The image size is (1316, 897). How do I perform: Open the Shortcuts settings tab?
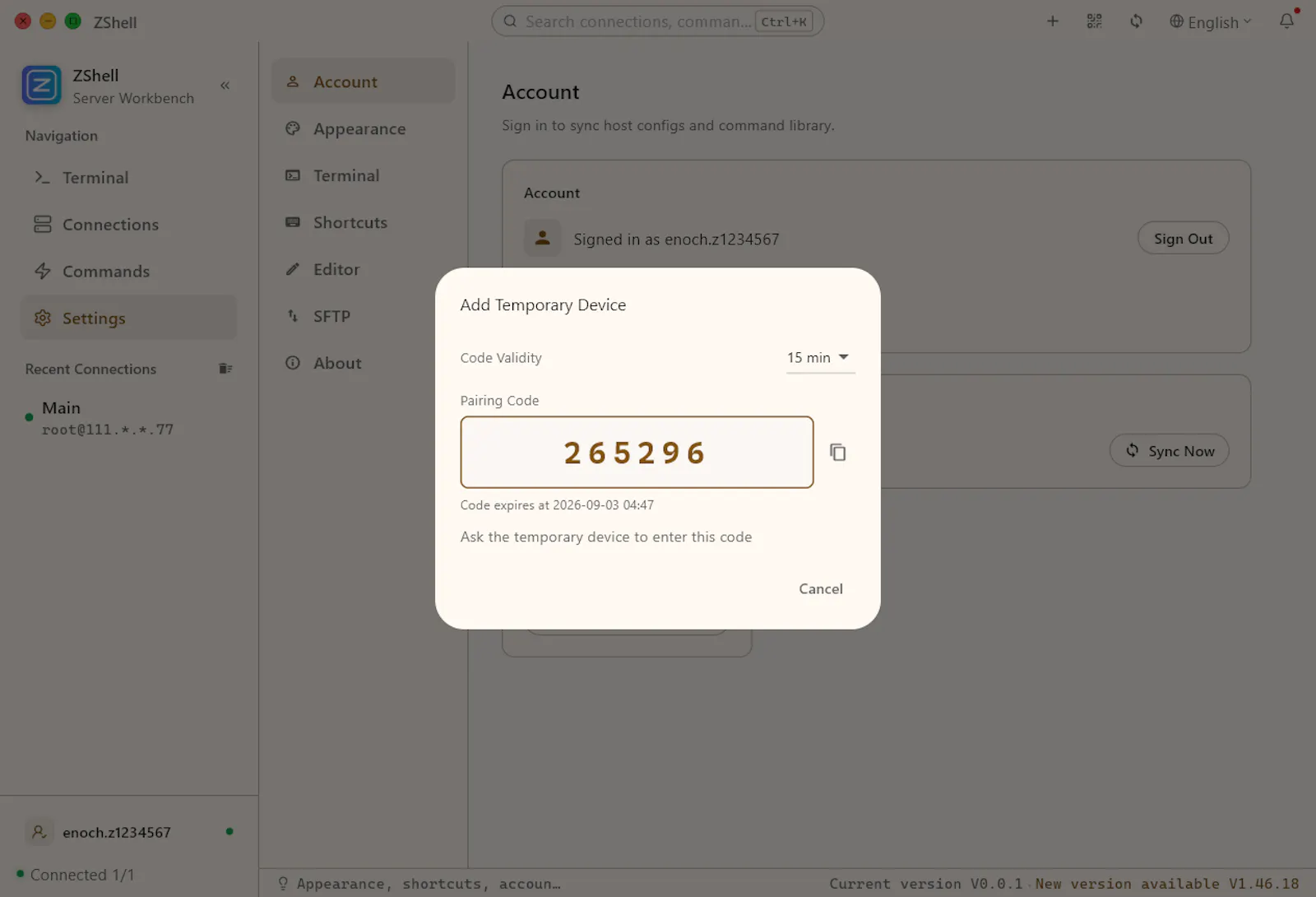363,222
